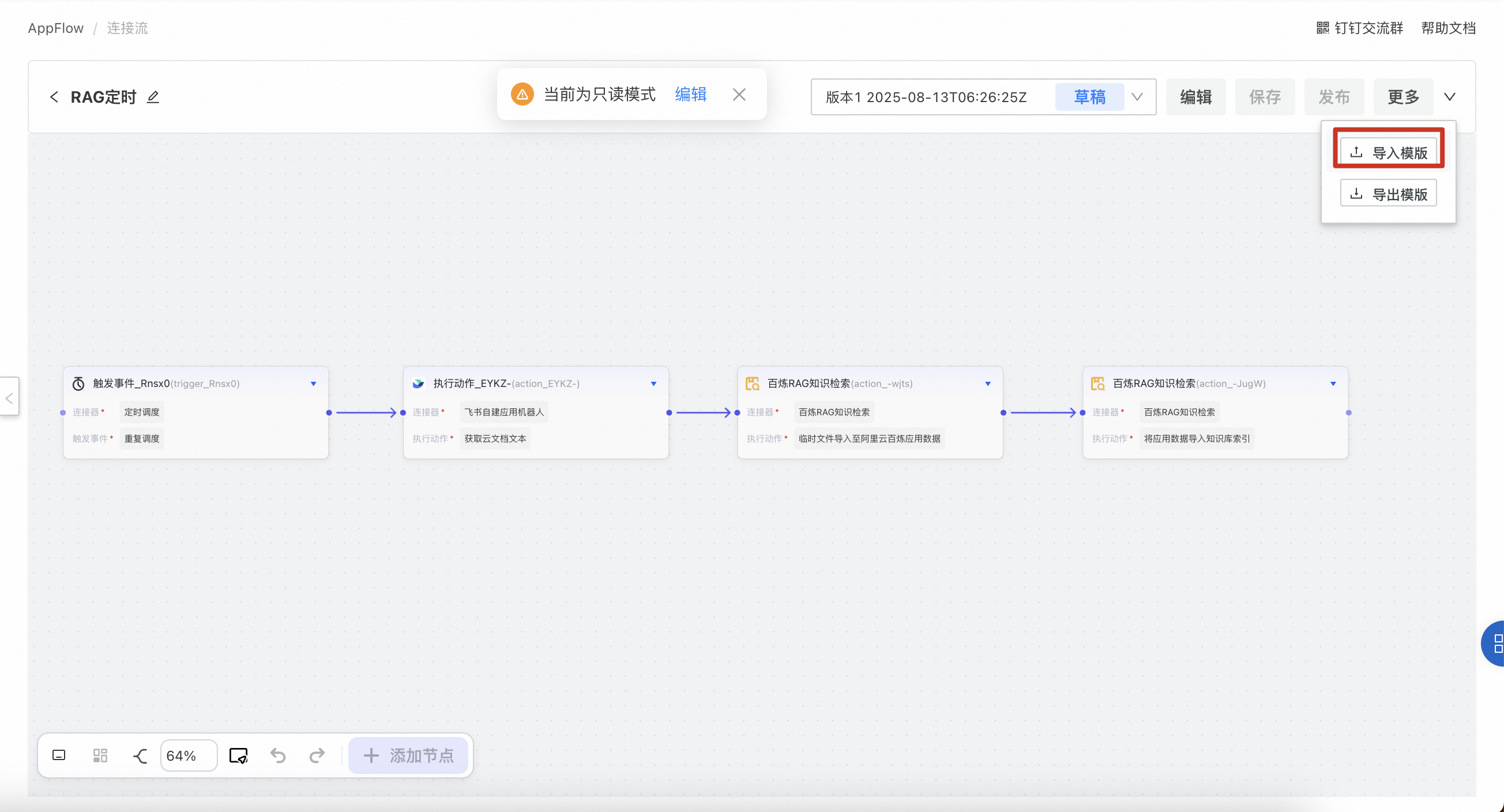Screen dimensions: 1504x812
Task: Select 导出模版 from the more menu
Action: 1389,194
